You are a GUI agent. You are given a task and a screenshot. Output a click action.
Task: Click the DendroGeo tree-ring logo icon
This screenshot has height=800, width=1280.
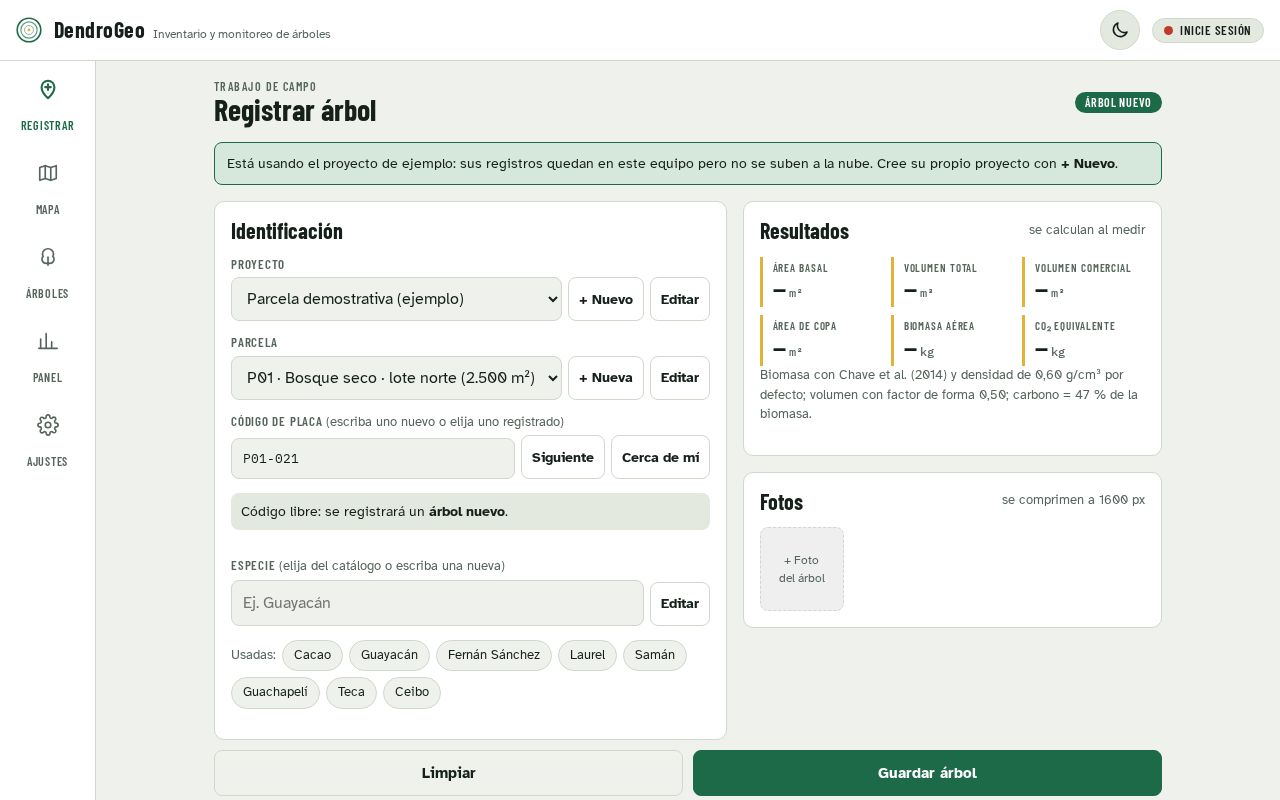click(x=29, y=30)
